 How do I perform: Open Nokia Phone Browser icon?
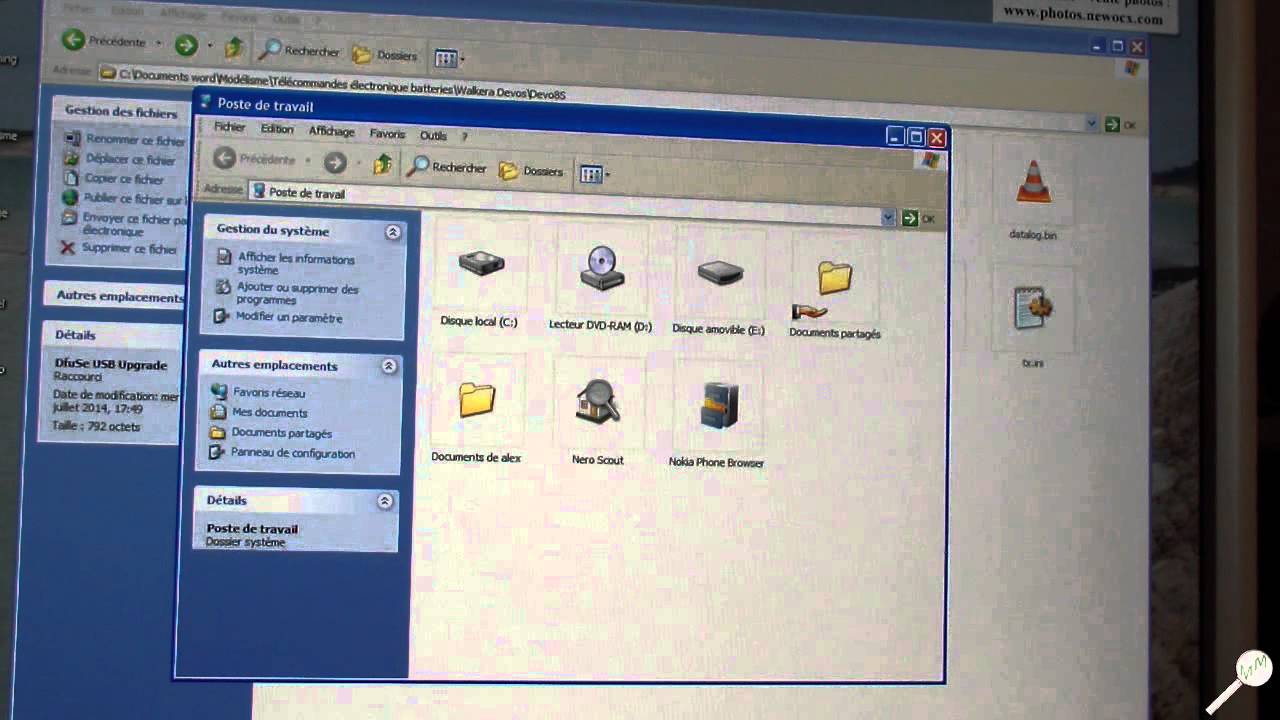click(x=719, y=405)
